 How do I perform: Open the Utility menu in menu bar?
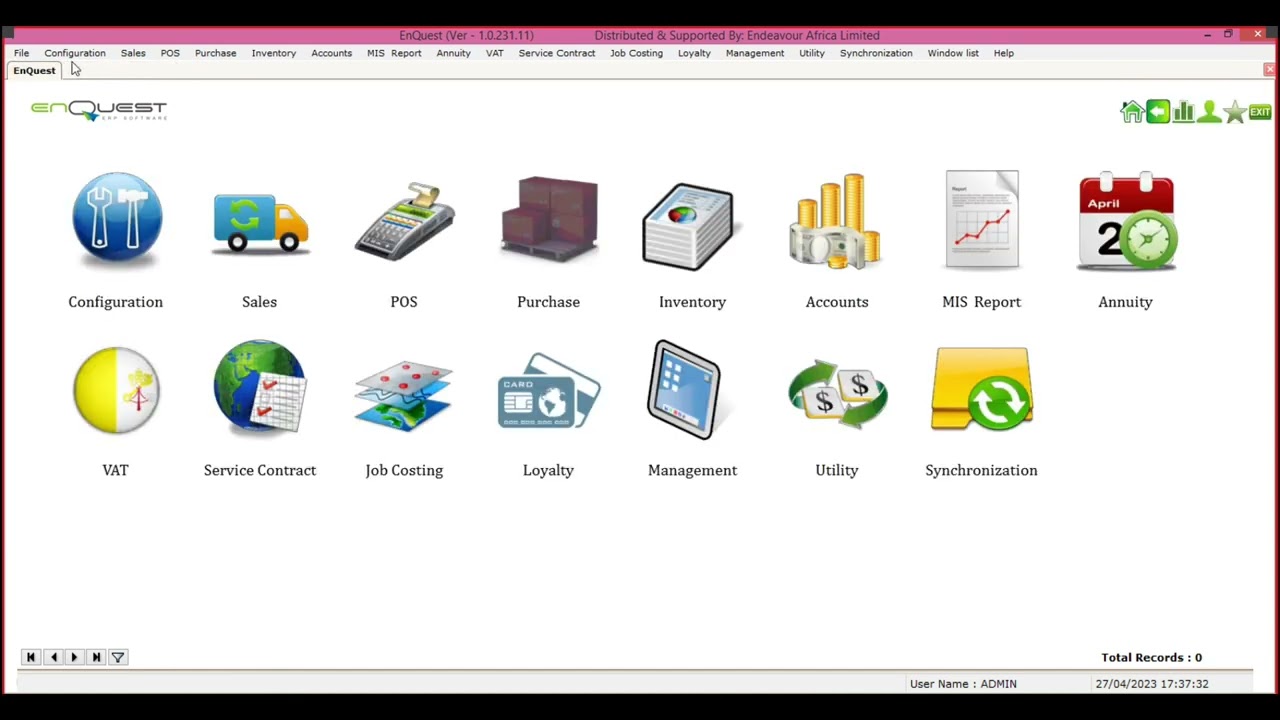pos(812,53)
